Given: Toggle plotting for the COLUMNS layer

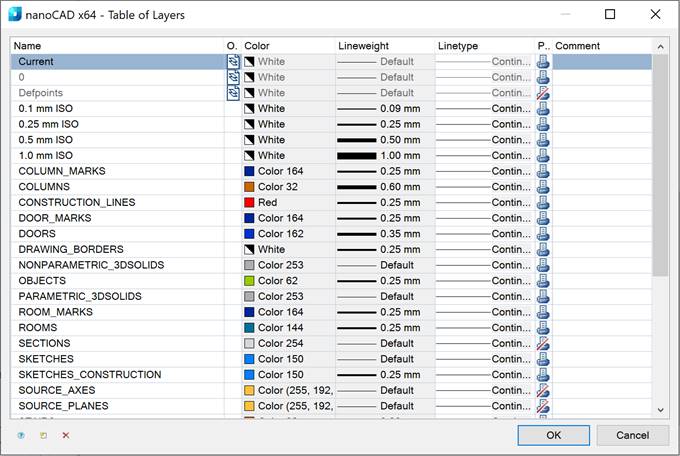Looking at the screenshot, I should [543, 187].
